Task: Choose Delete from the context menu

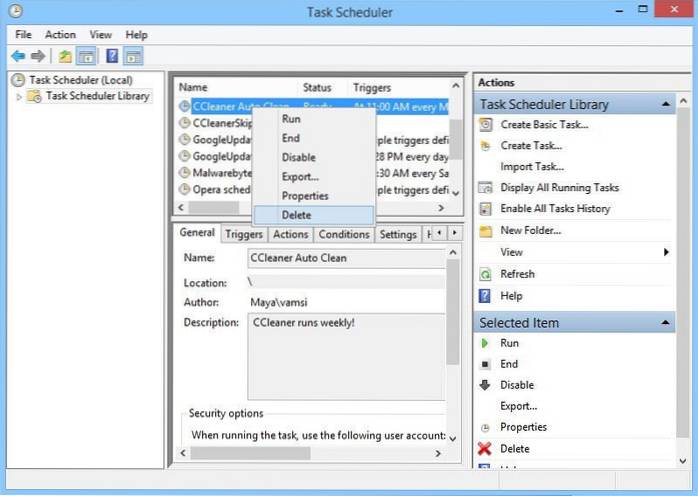Action: point(297,215)
